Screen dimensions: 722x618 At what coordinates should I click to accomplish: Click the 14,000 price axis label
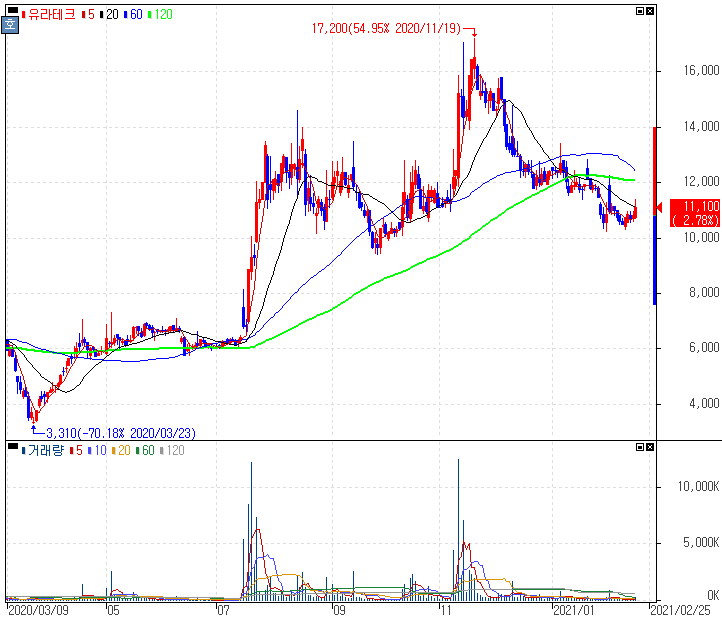(701, 126)
